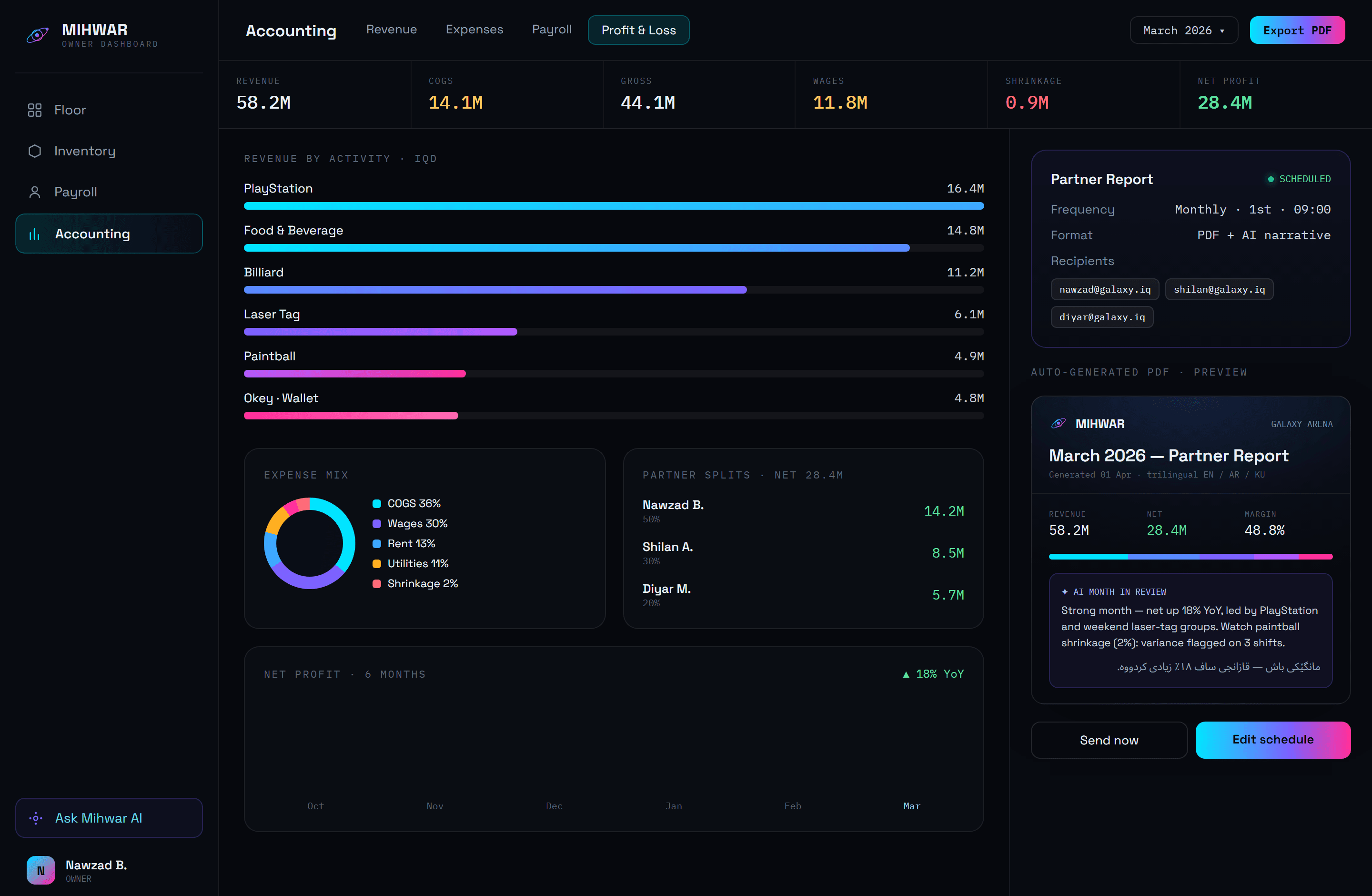Viewport: 1372px width, 896px height.
Task: Go to Floor in the sidebar
Action: click(x=70, y=110)
